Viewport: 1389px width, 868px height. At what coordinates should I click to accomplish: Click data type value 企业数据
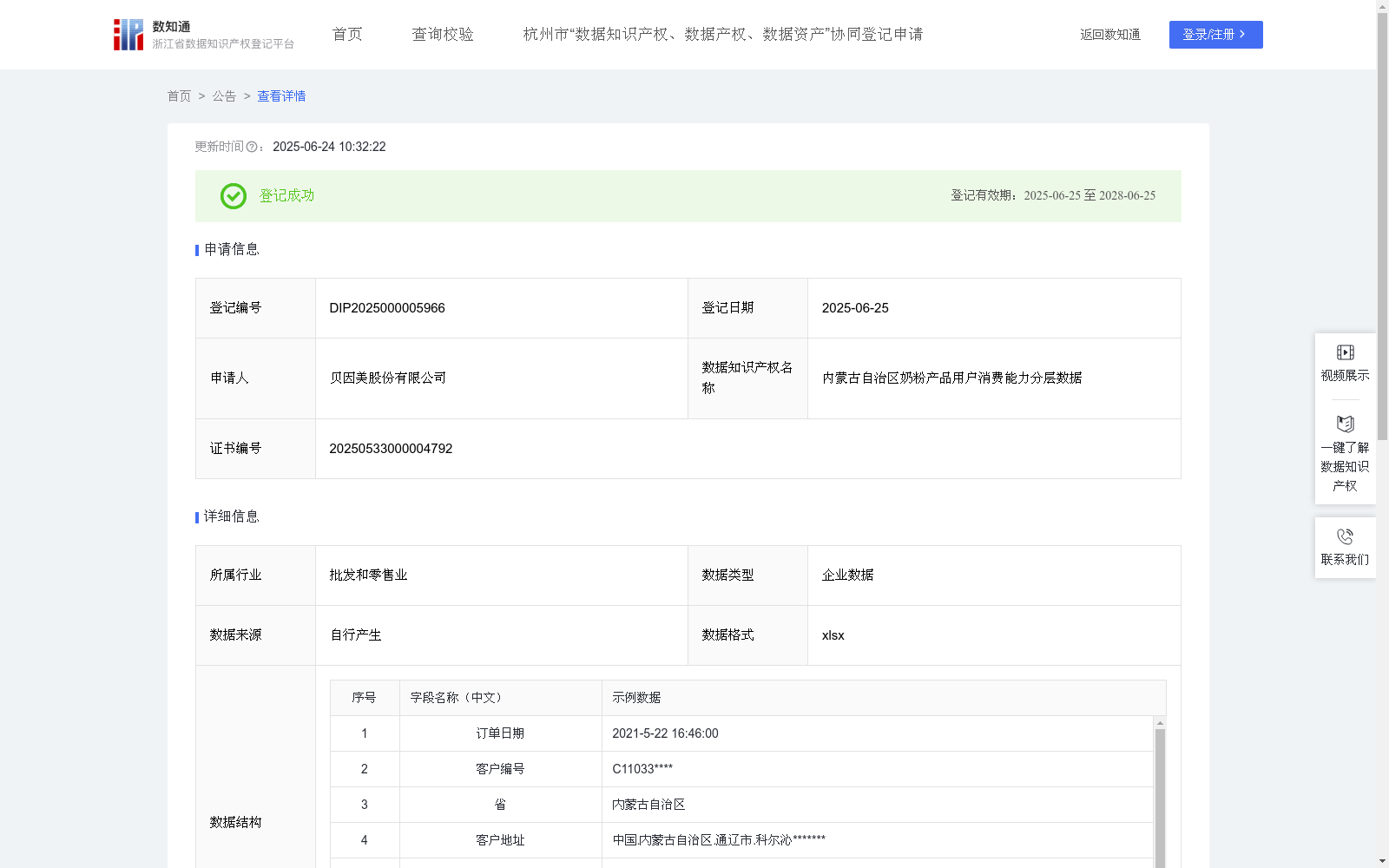click(847, 575)
